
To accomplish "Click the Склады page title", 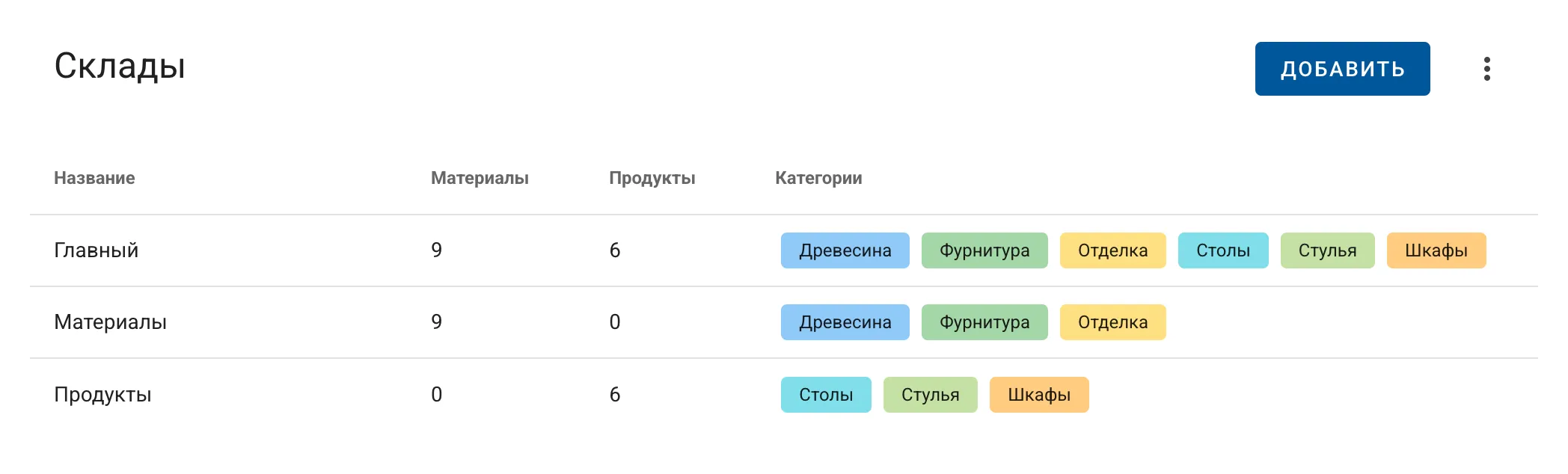I will [x=120, y=67].
